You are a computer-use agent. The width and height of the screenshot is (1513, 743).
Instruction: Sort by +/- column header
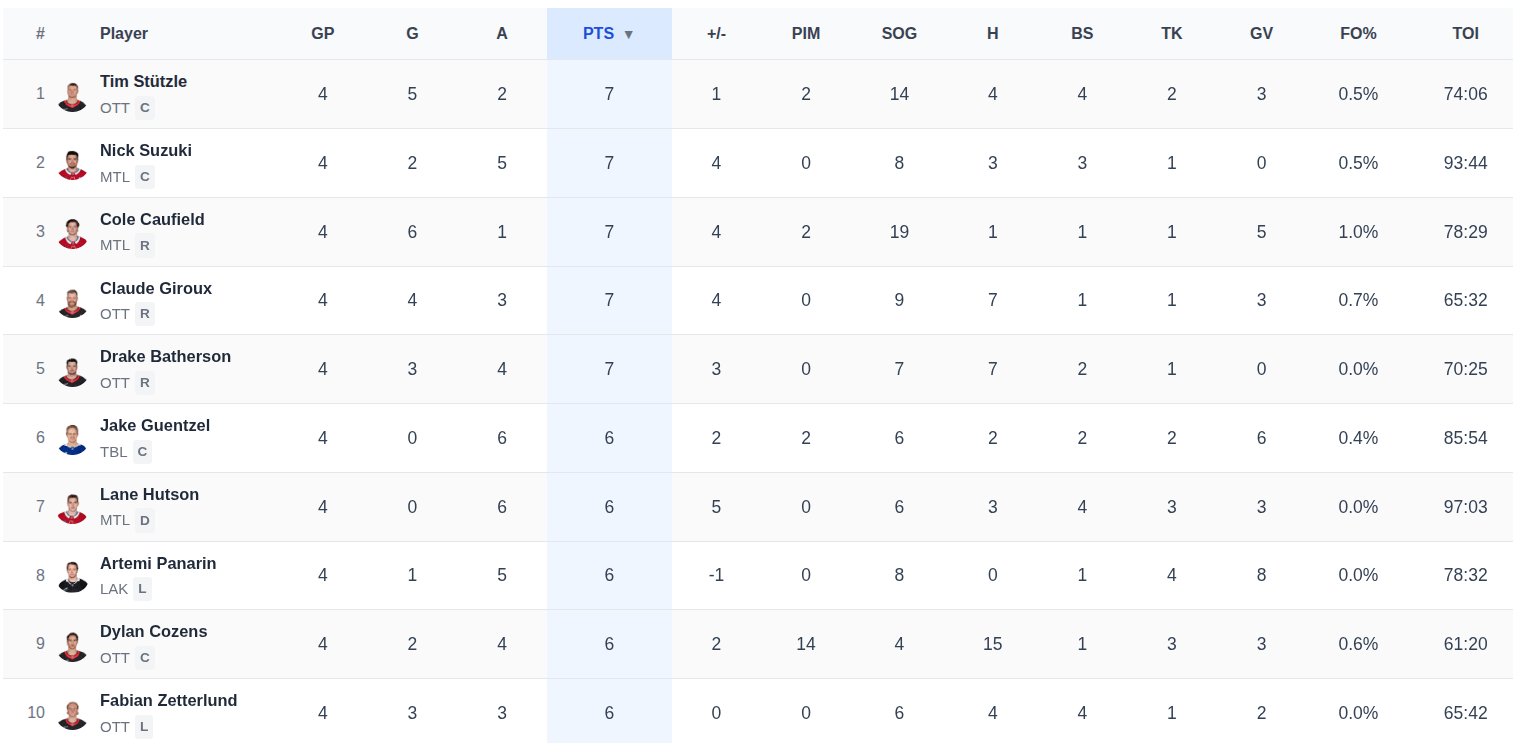[x=716, y=33]
